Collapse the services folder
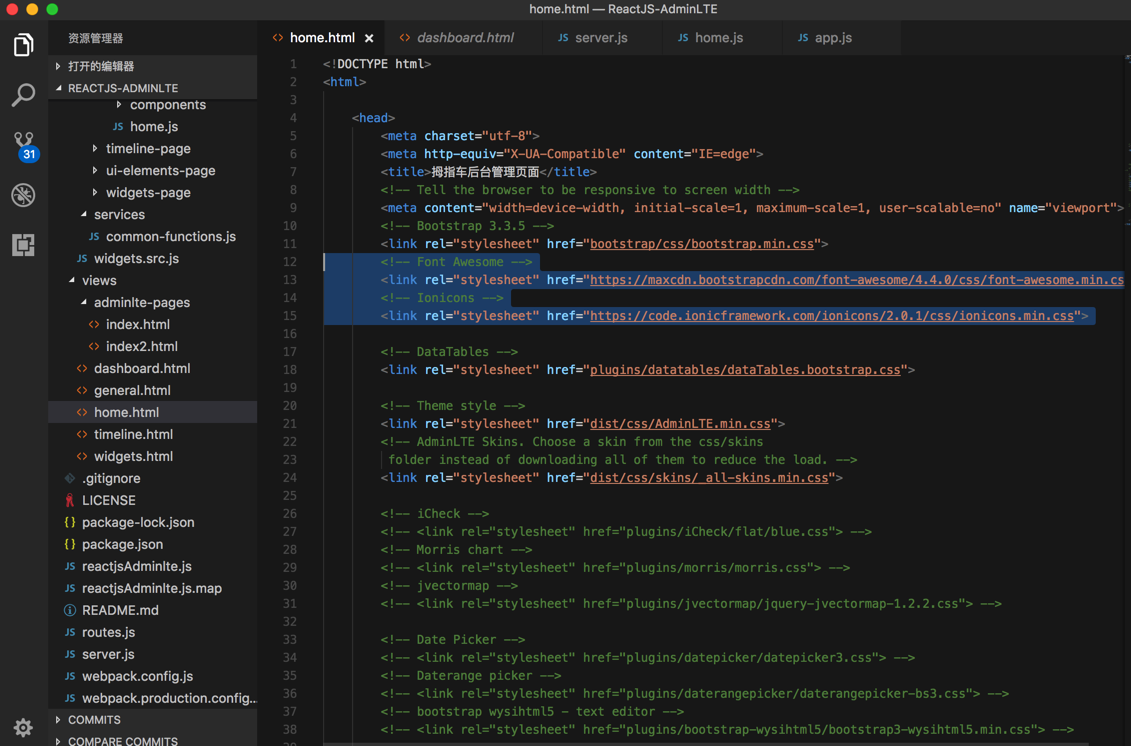Image resolution: width=1131 pixels, height=746 pixels. coord(84,214)
